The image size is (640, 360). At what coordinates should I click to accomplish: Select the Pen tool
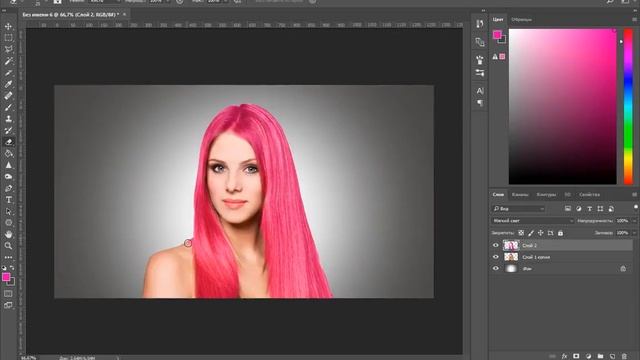coord(8,188)
